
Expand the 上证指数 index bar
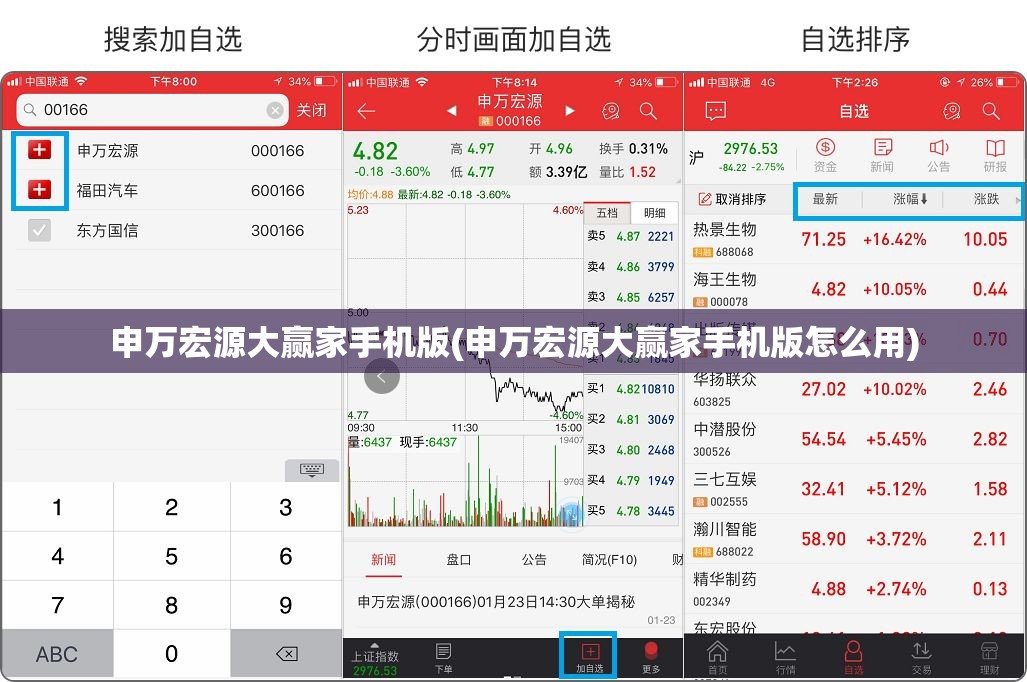pyautogui.click(x=375, y=658)
